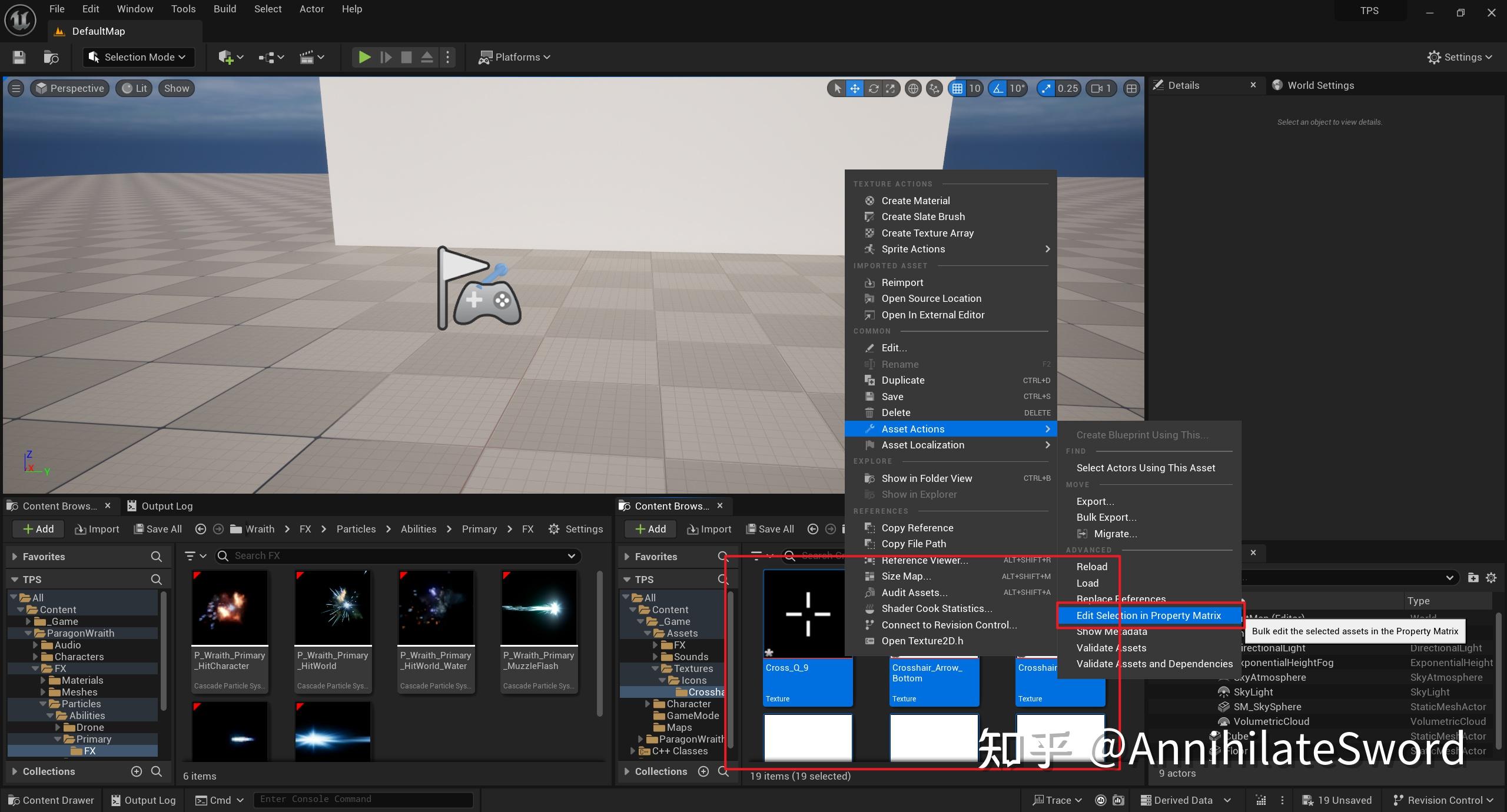The height and width of the screenshot is (812, 1507).
Task: Click Save All in left Content Browser
Action: click(x=158, y=529)
